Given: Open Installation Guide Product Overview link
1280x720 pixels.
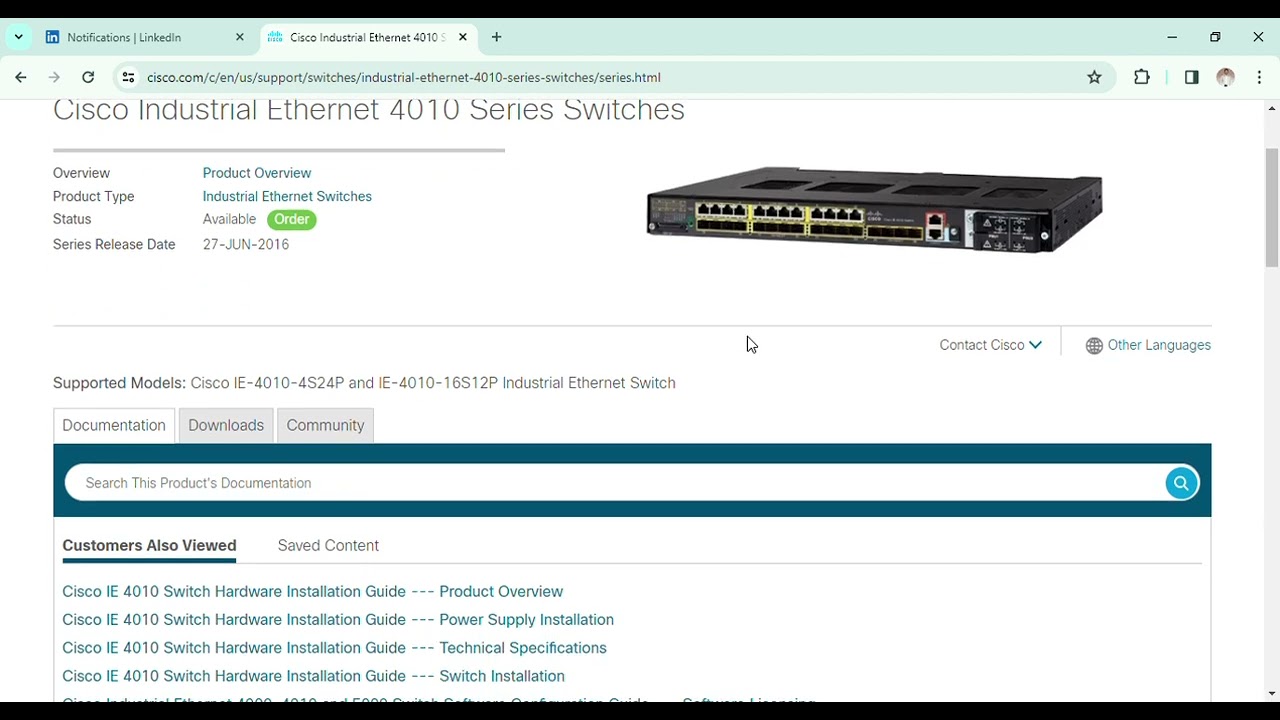Looking at the screenshot, I should coord(312,591).
